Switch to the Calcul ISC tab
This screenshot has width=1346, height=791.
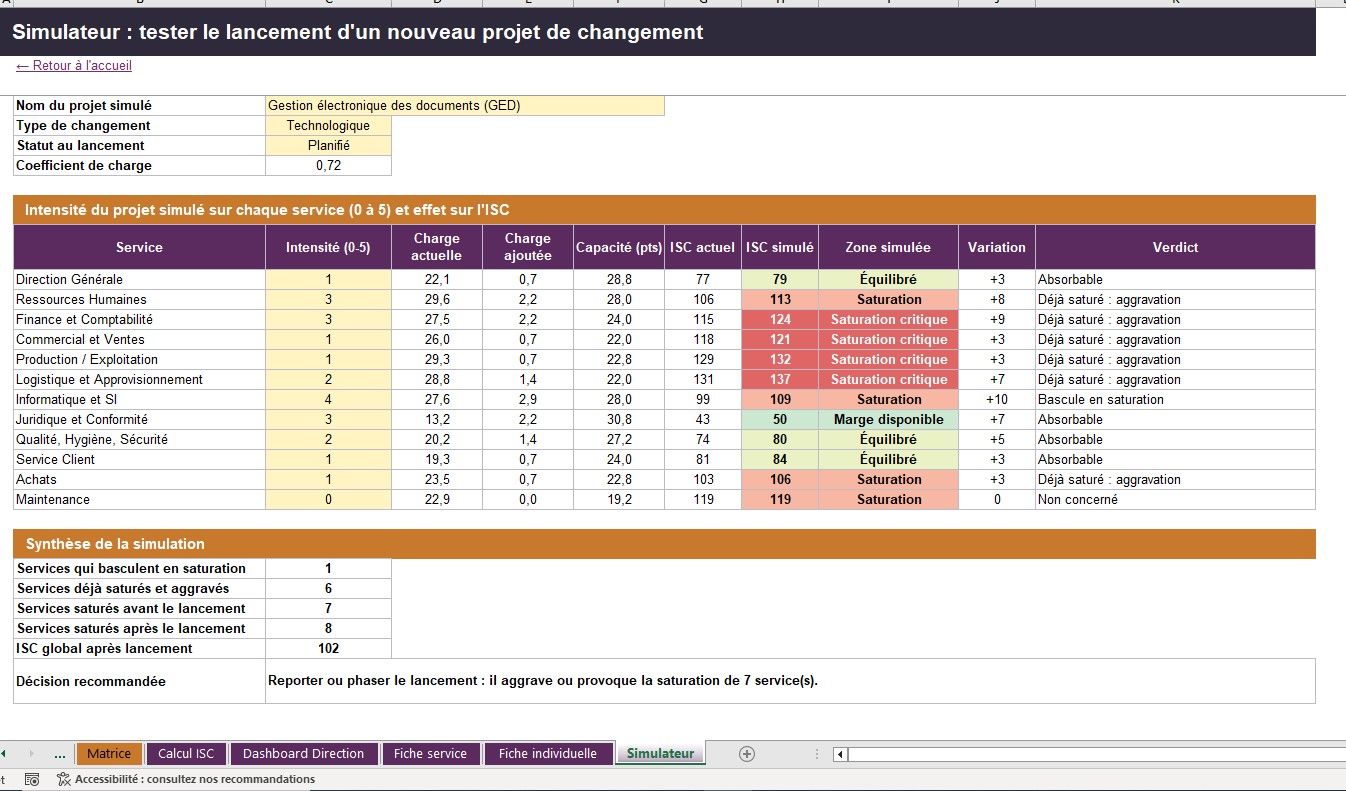click(186, 754)
